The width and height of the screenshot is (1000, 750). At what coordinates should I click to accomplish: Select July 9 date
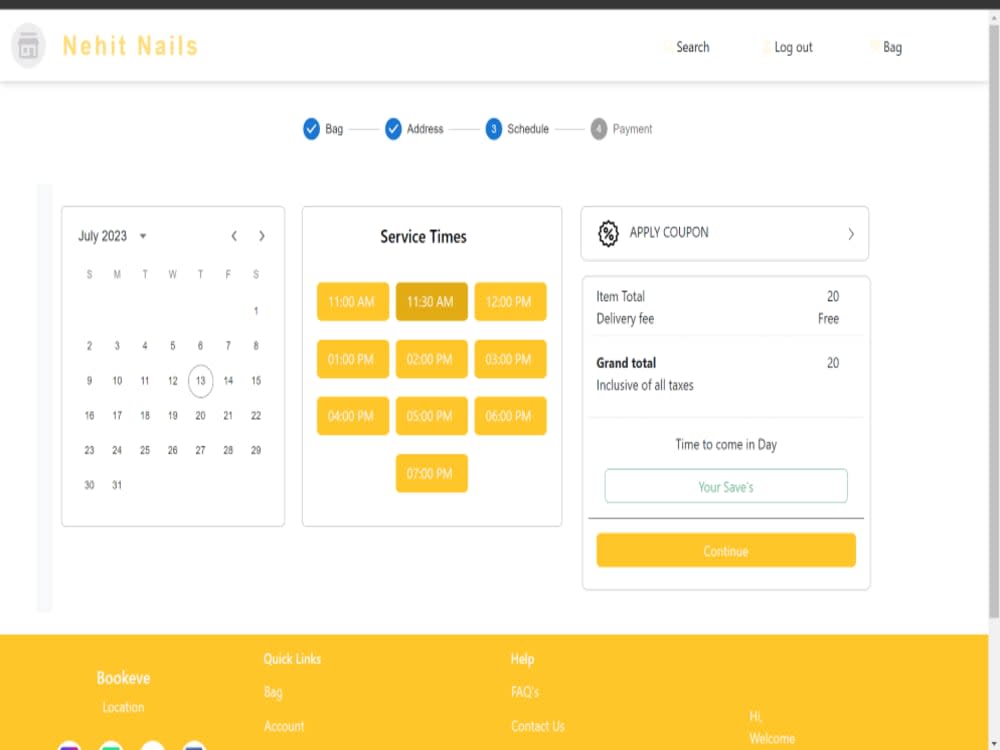(89, 381)
